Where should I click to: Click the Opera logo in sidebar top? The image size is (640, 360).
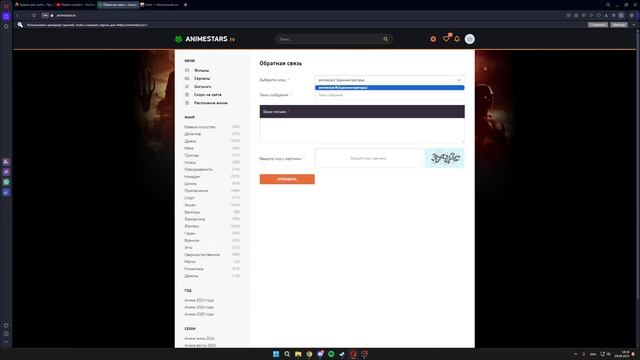pyautogui.click(x=6, y=6)
